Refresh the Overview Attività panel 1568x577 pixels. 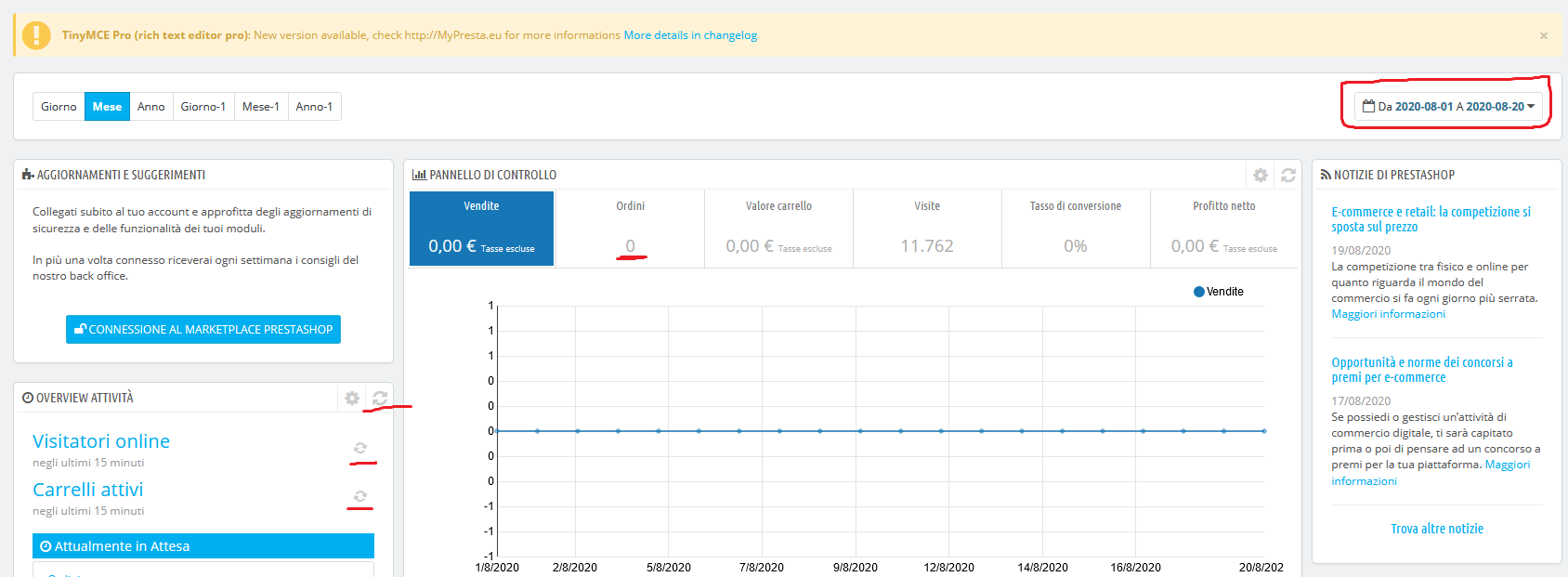380,398
